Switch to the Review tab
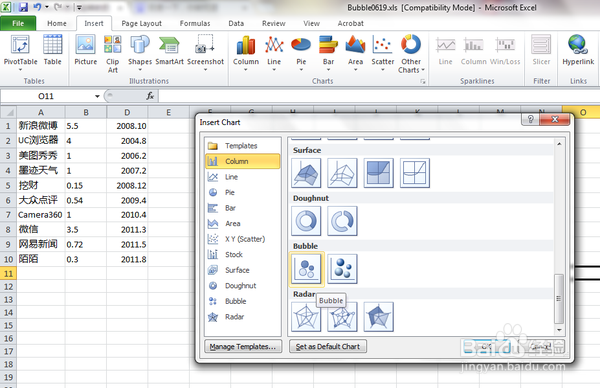The image size is (600, 388). pyautogui.click(x=274, y=23)
